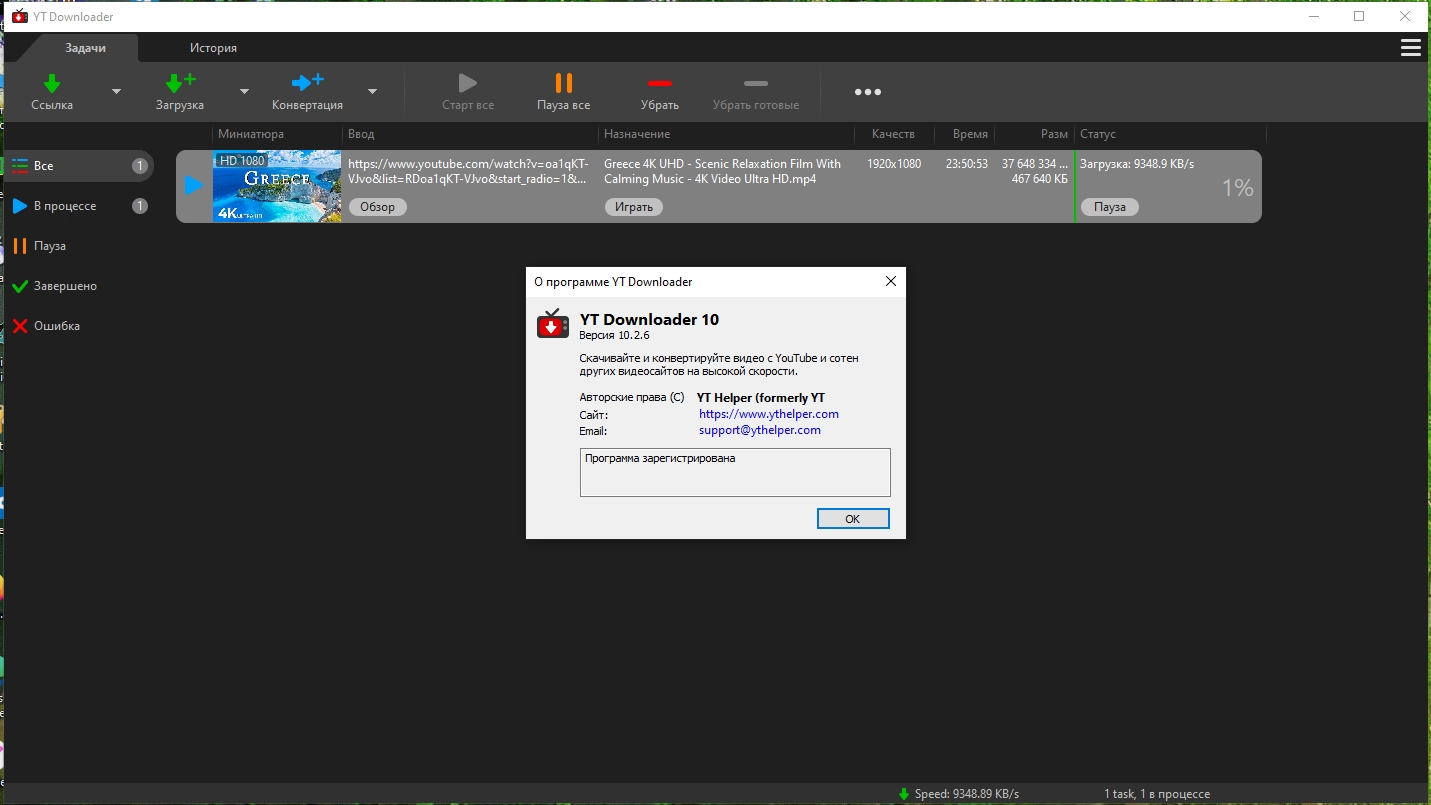Click the Загрузка multi-download icon
1431x805 pixels.
(180, 84)
